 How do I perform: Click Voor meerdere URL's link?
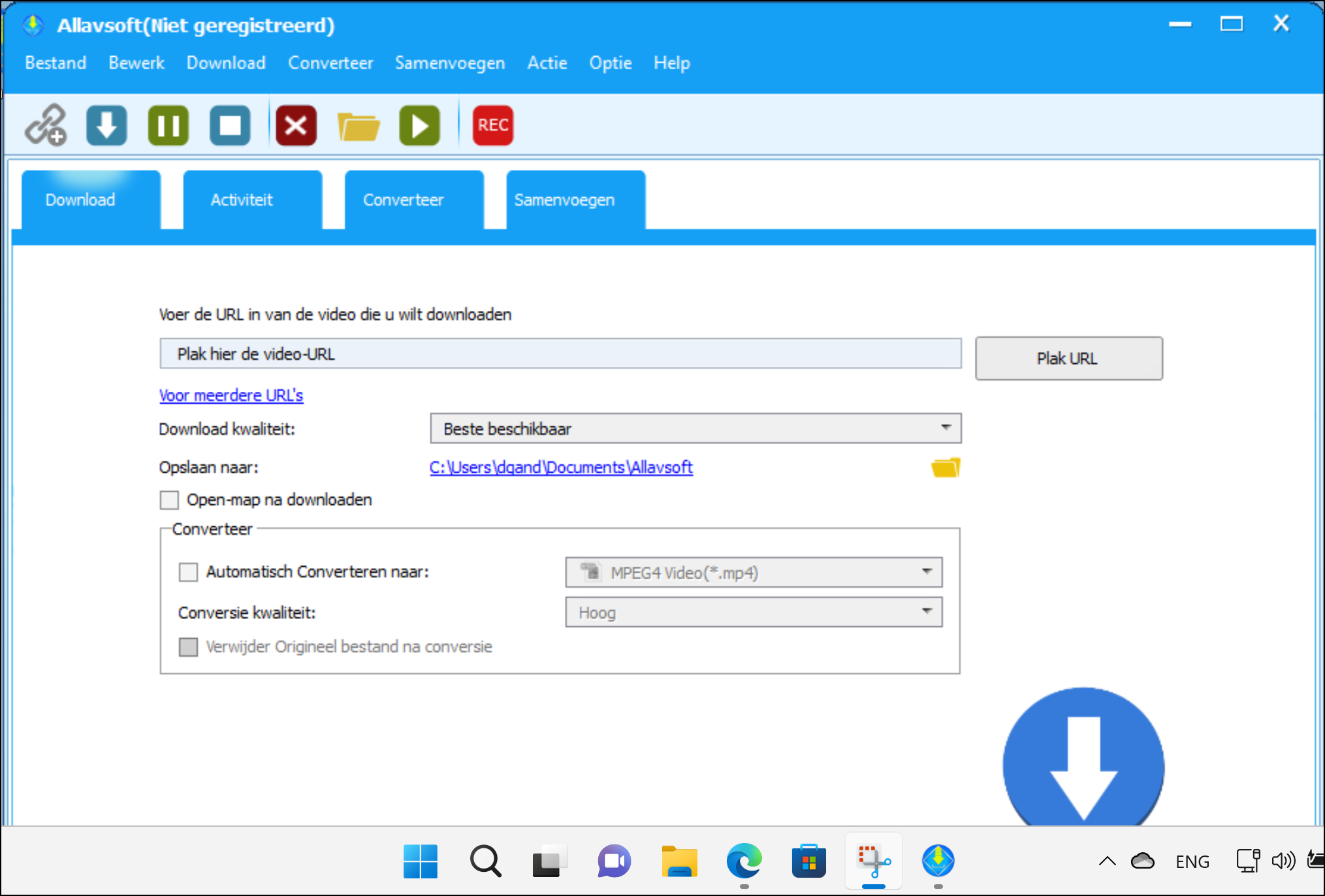(x=230, y=395)
